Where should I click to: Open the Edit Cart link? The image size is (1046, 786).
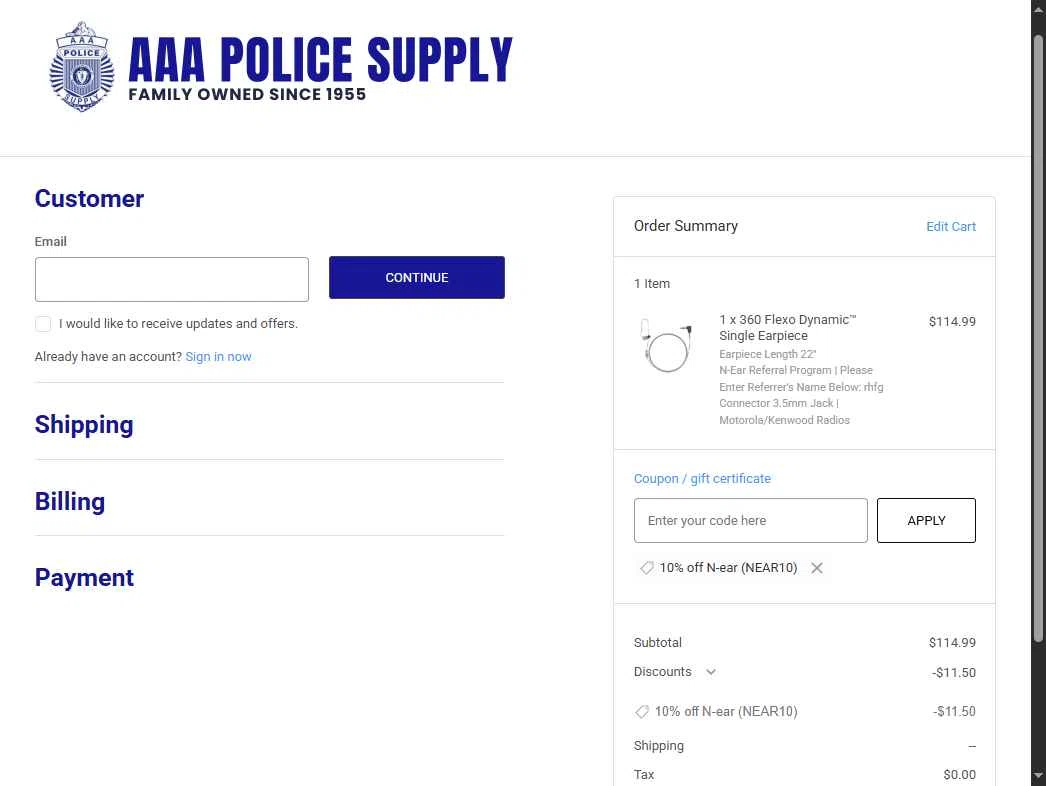(951, 226)
